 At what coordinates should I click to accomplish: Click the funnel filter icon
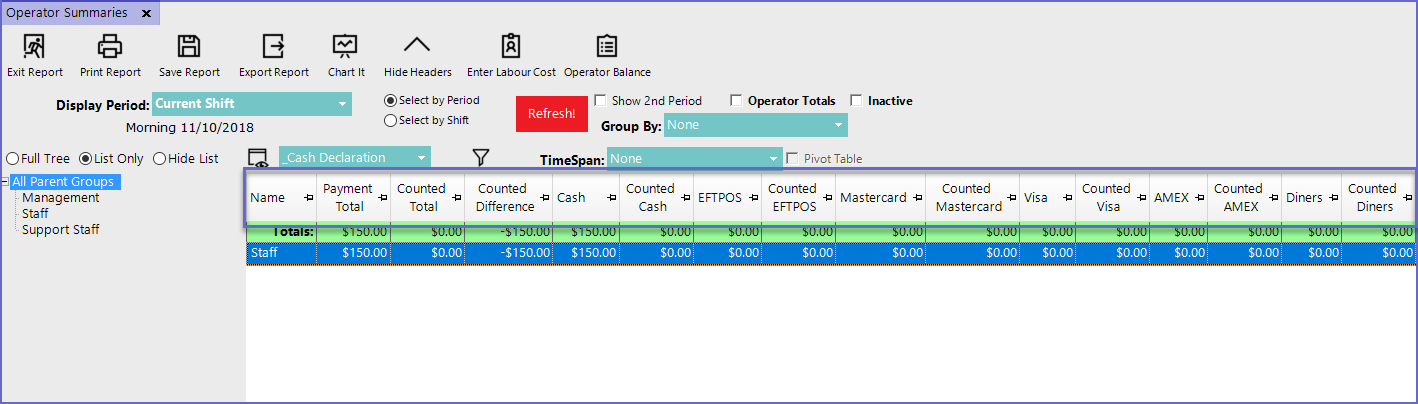(x=481, y=158)
